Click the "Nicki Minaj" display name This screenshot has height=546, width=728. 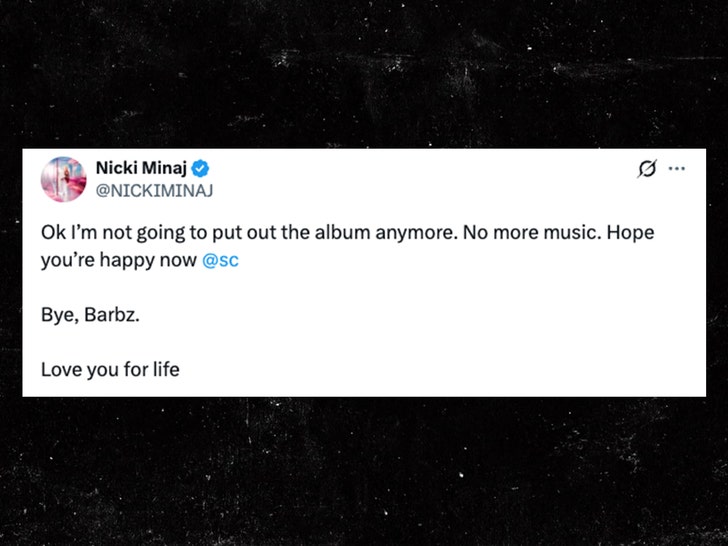point(141,167)
